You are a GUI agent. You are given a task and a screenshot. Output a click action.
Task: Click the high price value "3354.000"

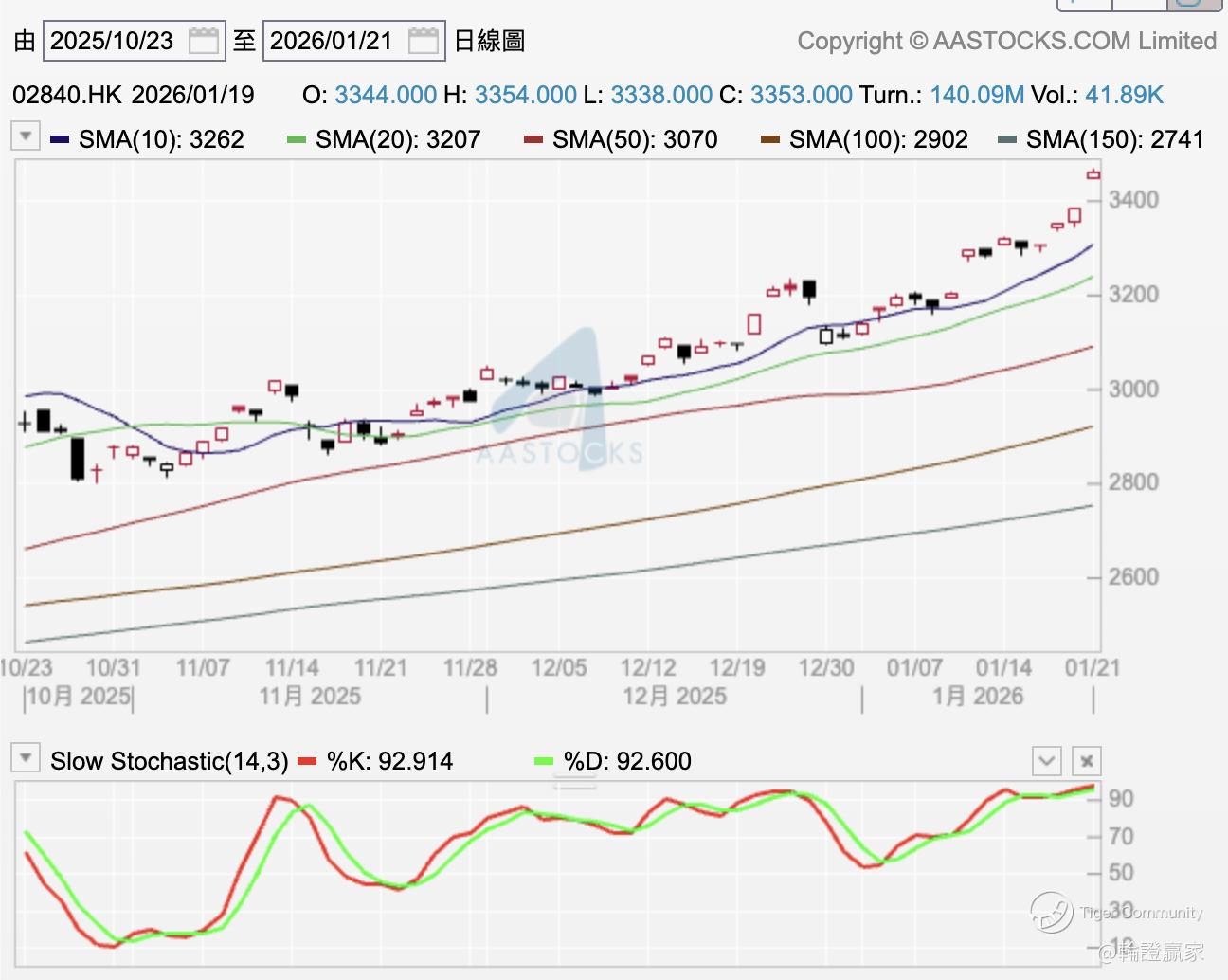coord(526,95)
